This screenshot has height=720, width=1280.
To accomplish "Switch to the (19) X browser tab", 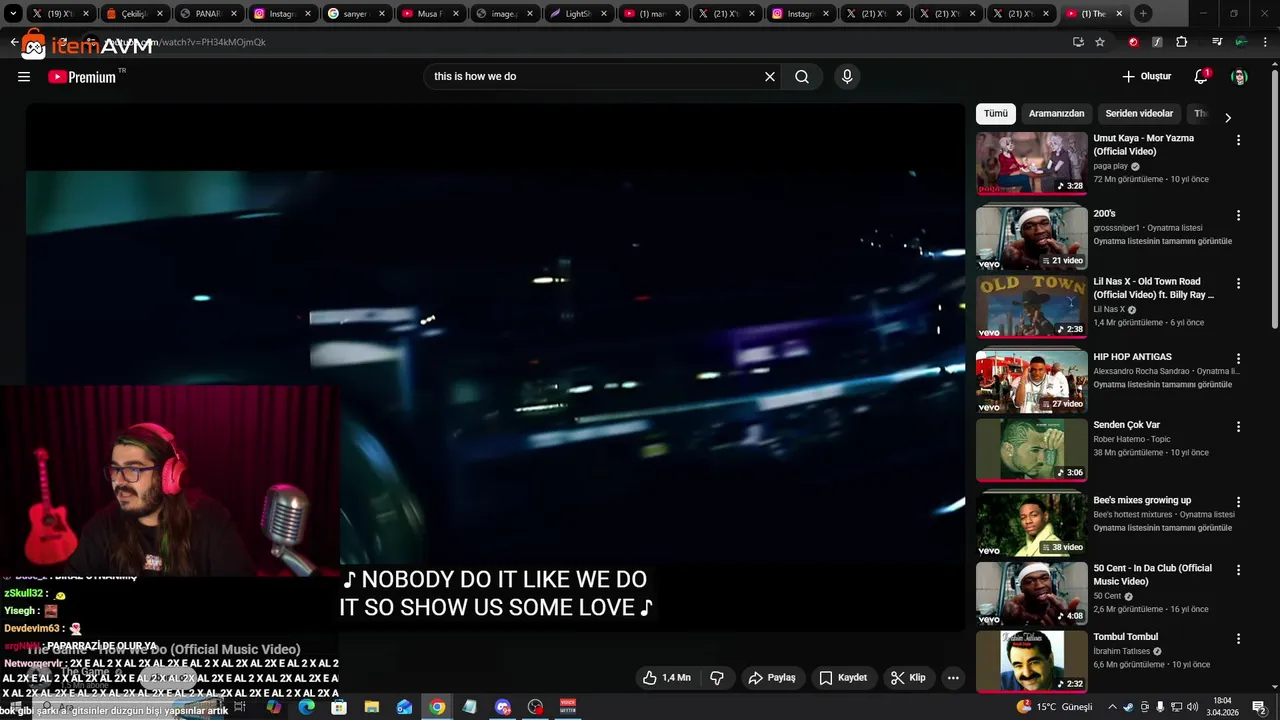I will coord(61,14).
